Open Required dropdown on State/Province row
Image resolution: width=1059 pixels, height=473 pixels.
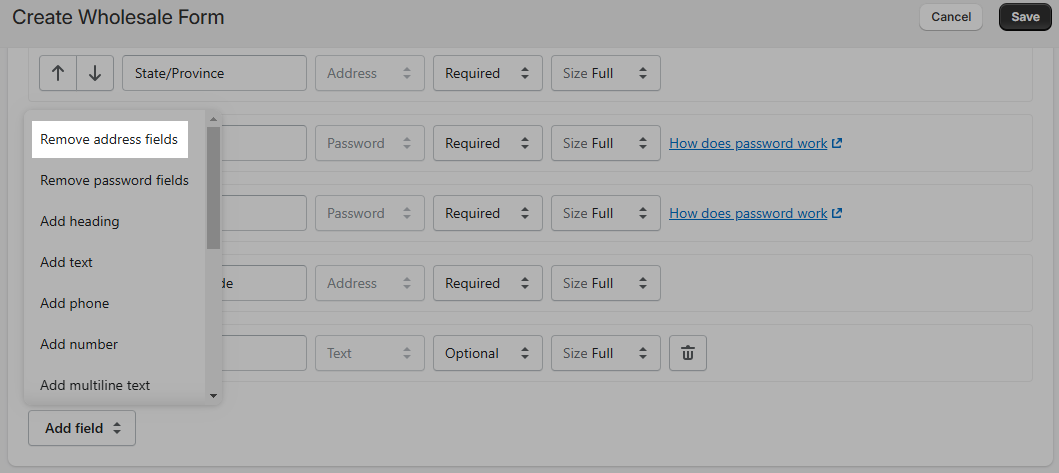(488, 73)
